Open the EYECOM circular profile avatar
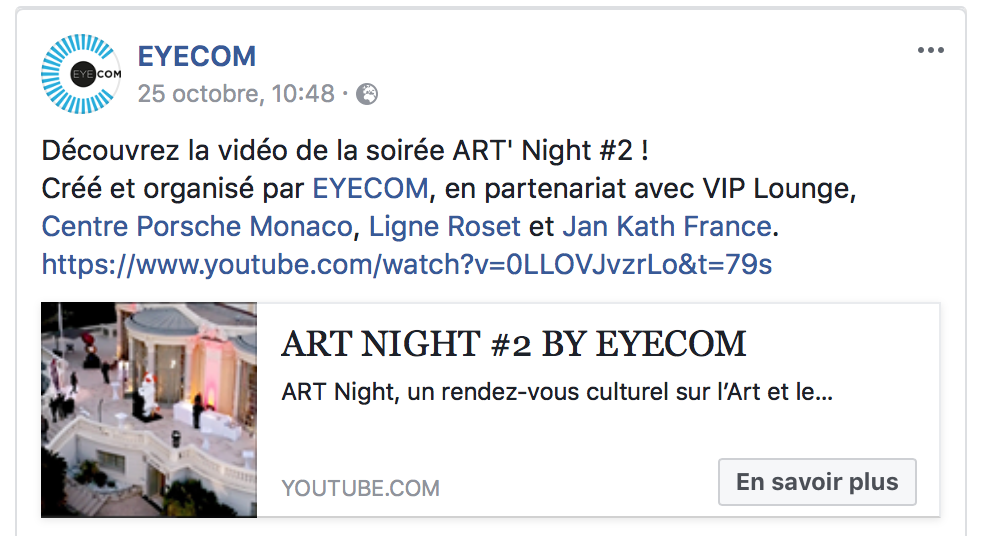This screenshot has width=986, height=536. [x=80, y=74]
